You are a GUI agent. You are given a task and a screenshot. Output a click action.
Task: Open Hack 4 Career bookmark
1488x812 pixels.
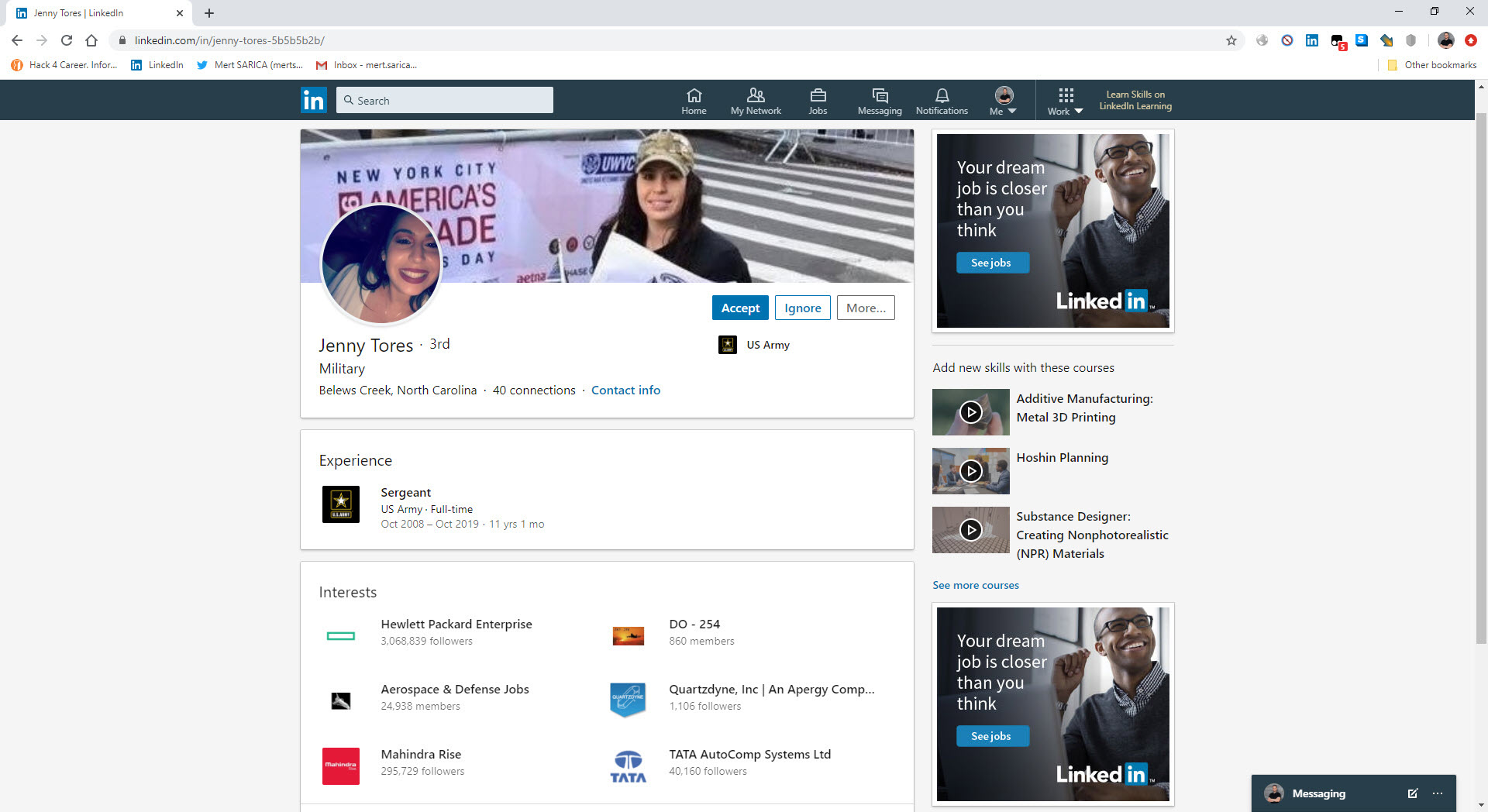click(x=64, y=65)
